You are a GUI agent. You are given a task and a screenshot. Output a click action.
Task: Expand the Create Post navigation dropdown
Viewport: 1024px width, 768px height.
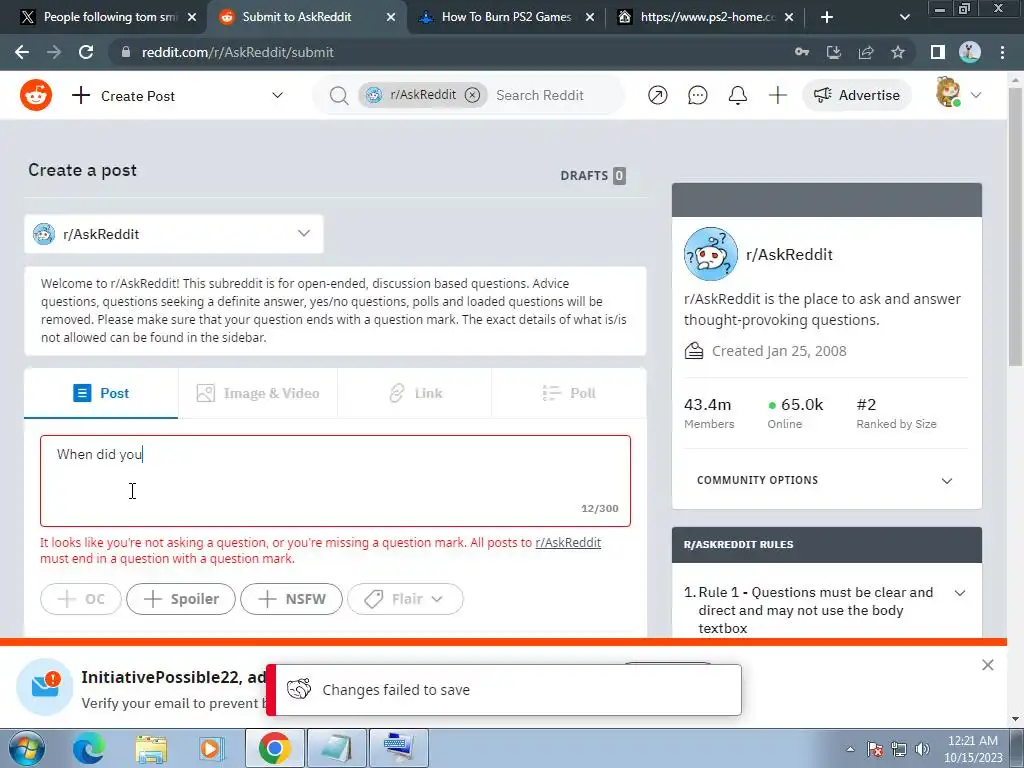278,95
